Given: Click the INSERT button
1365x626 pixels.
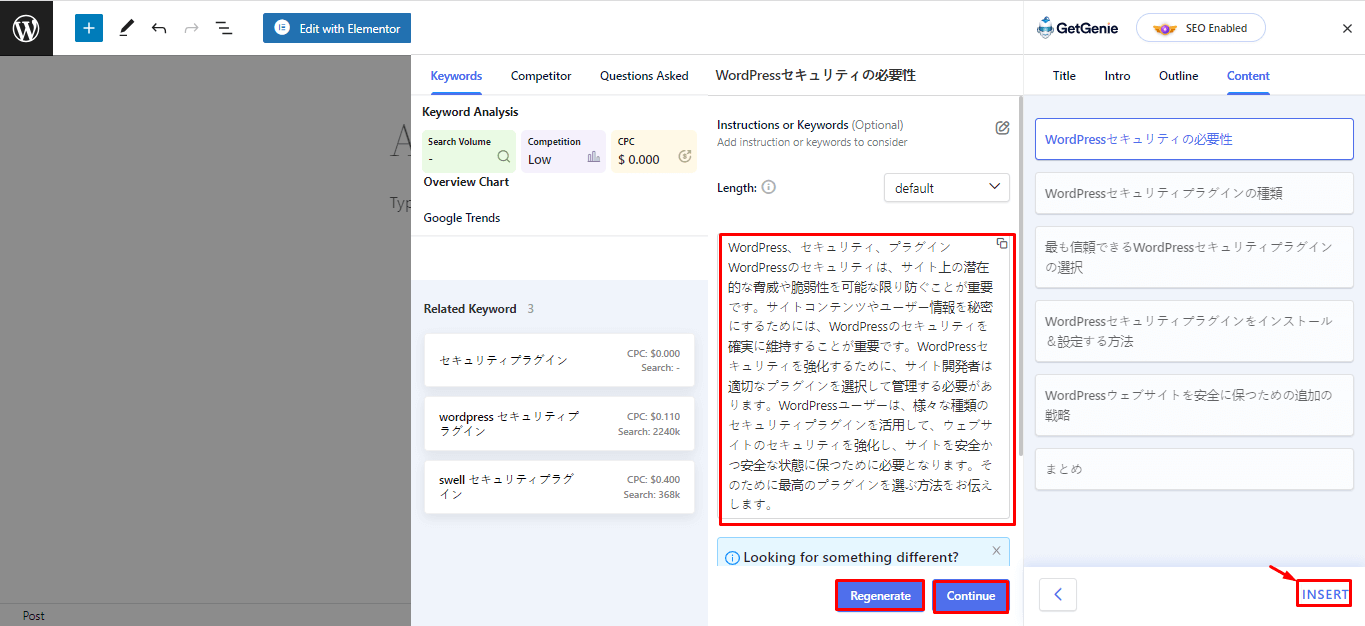Looking at the screenshot, I should click(x=1325, y=594).
